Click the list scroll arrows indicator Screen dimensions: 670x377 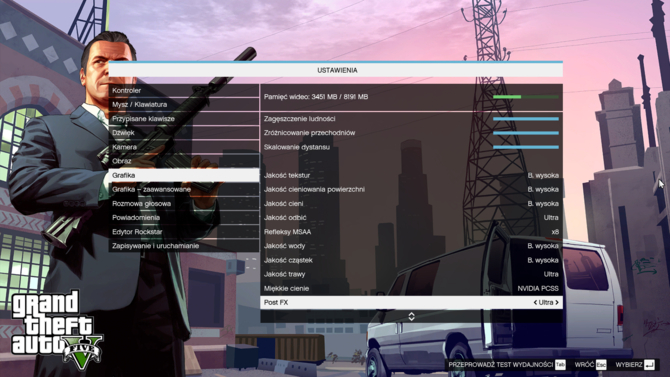point(411,316)
